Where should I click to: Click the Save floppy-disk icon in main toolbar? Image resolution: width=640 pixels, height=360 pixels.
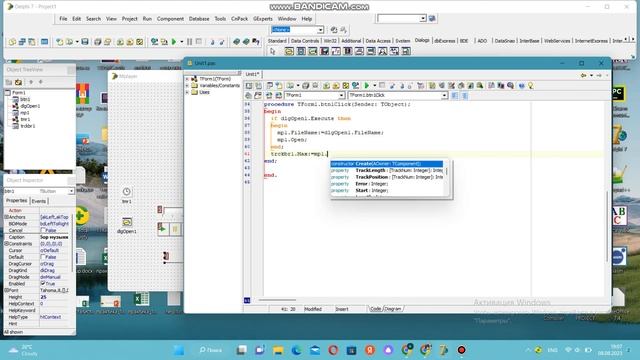point(85,42)
